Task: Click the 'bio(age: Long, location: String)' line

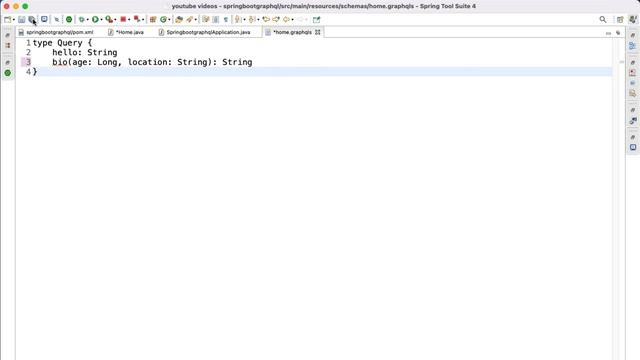Action: coord(152,62)
